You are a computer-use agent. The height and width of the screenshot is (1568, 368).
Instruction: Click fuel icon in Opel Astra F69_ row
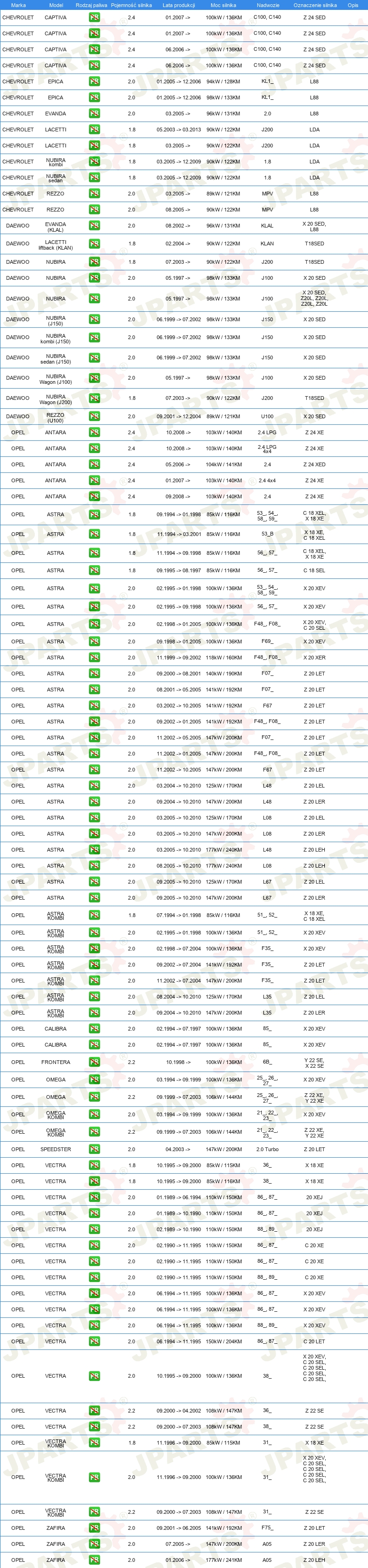(94, 642)
